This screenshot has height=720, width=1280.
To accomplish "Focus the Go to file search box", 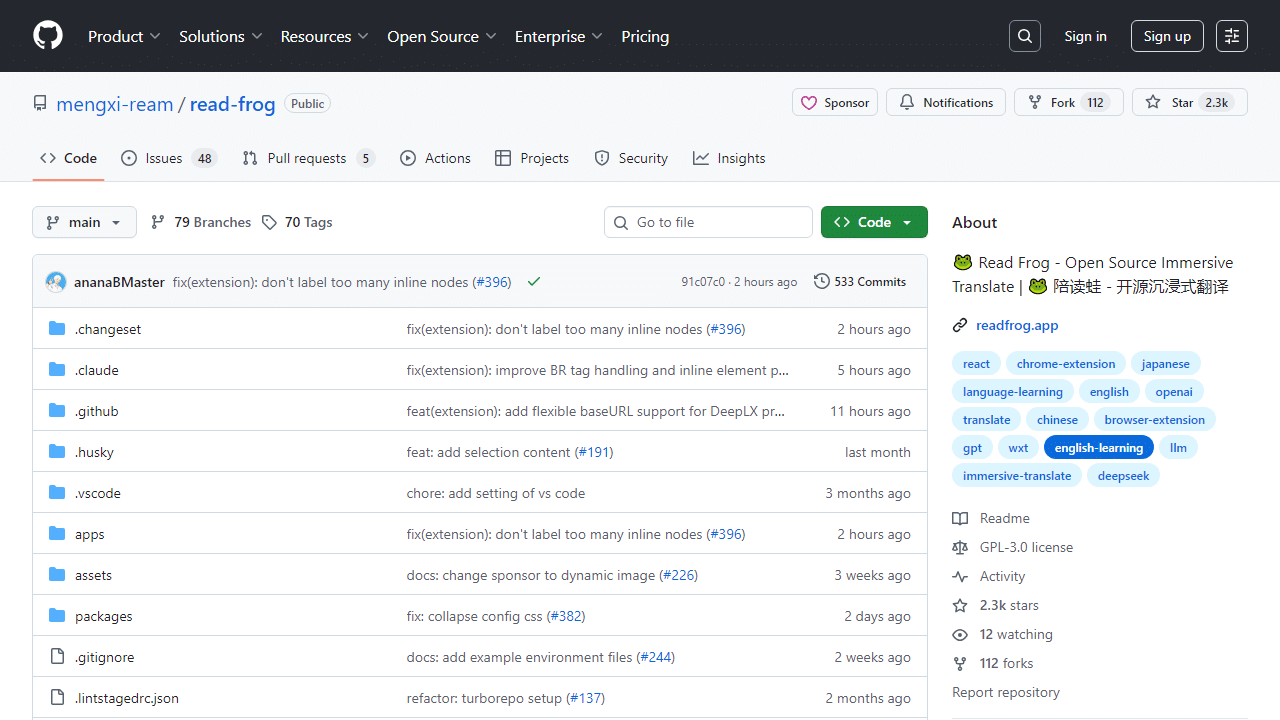I will click(x=708, y=222).
